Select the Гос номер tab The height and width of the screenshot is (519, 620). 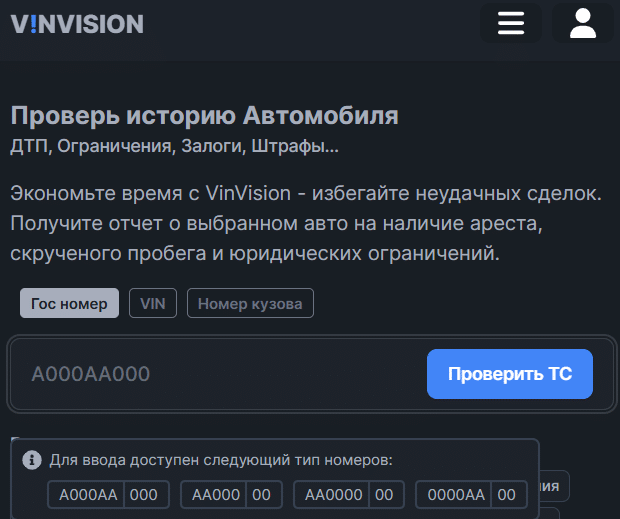point(69,303)
